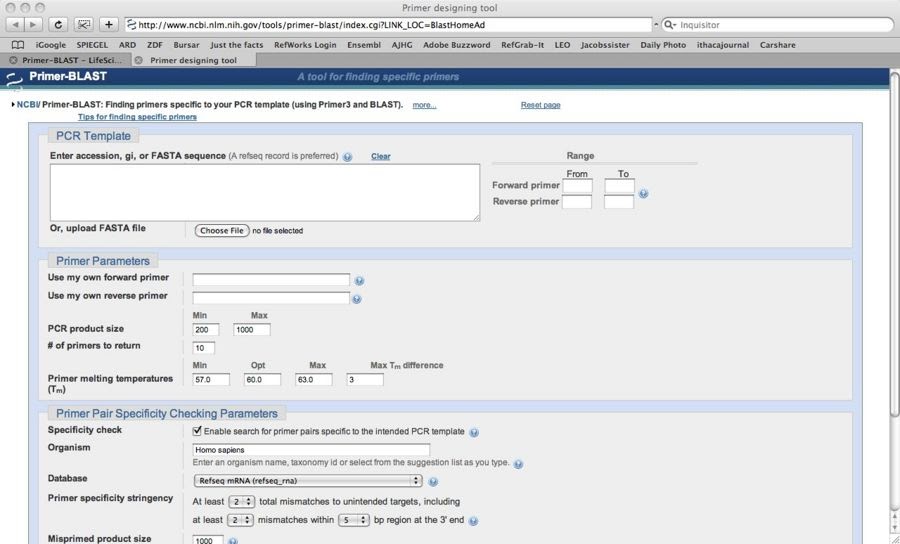900x544 pixels.
Task: Open the Database Refseq mRNA dropdown
Action: [308, 481]
